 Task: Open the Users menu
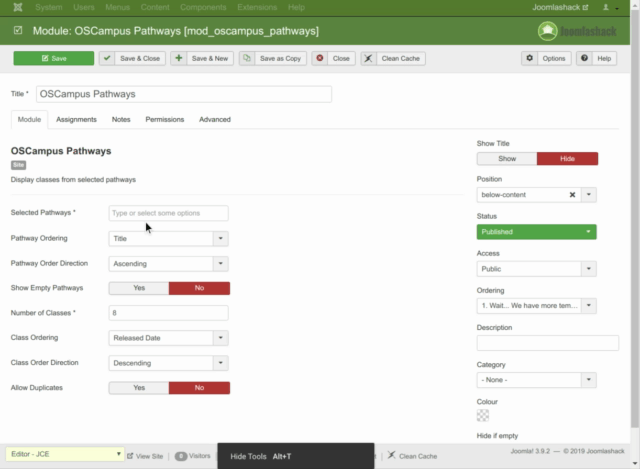pos(84,7)
